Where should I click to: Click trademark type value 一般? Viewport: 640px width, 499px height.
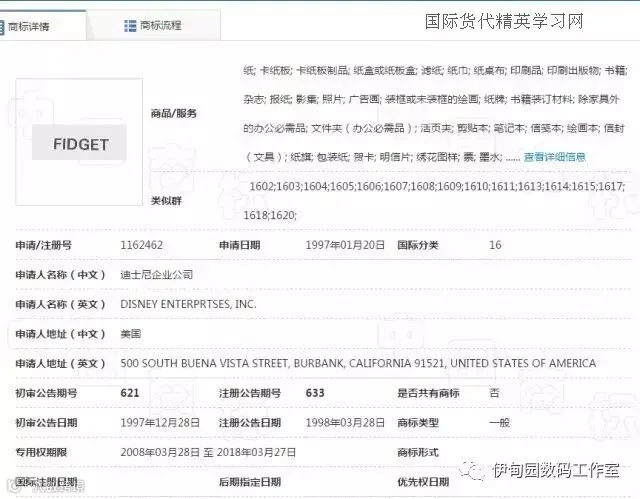point(499,423)
